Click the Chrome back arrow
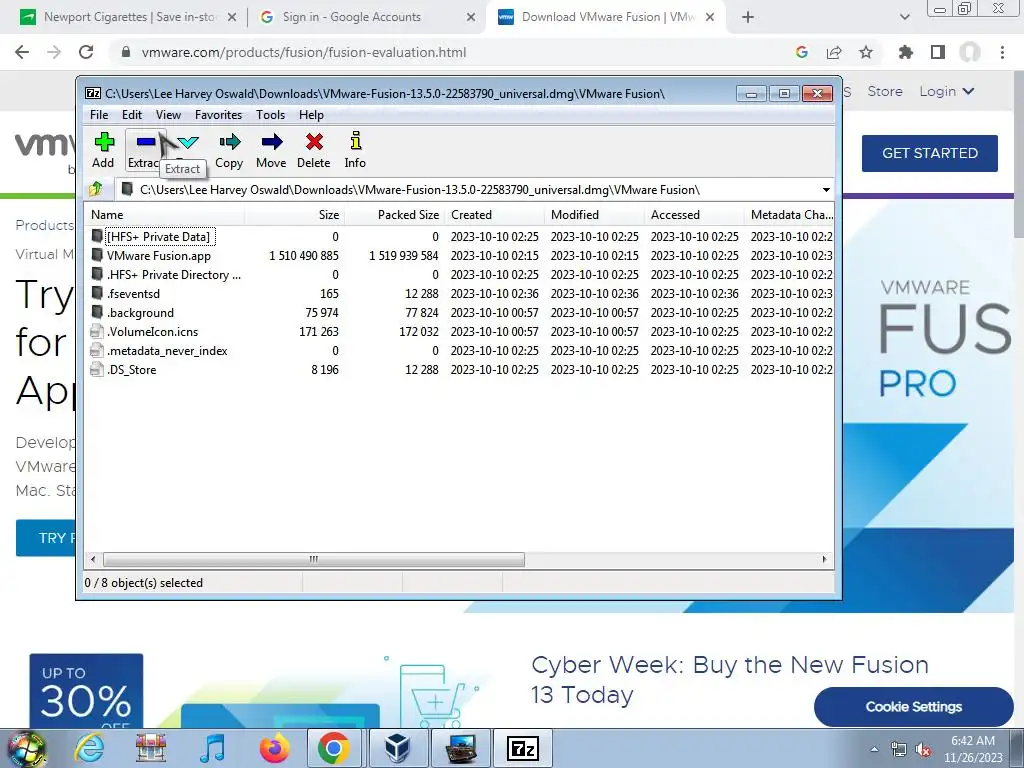The width and height of the screenshot is (1024, 768). (x=22, y=52)
